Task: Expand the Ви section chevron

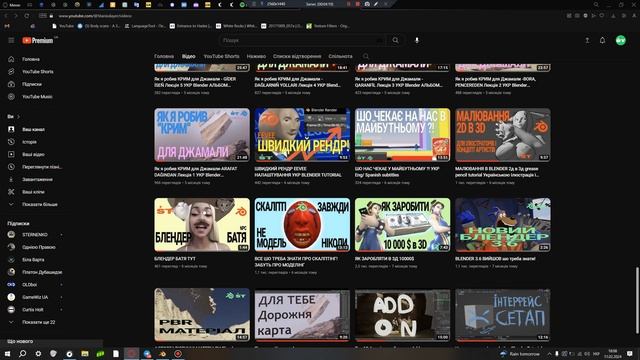Action: (x=18, y=117)
